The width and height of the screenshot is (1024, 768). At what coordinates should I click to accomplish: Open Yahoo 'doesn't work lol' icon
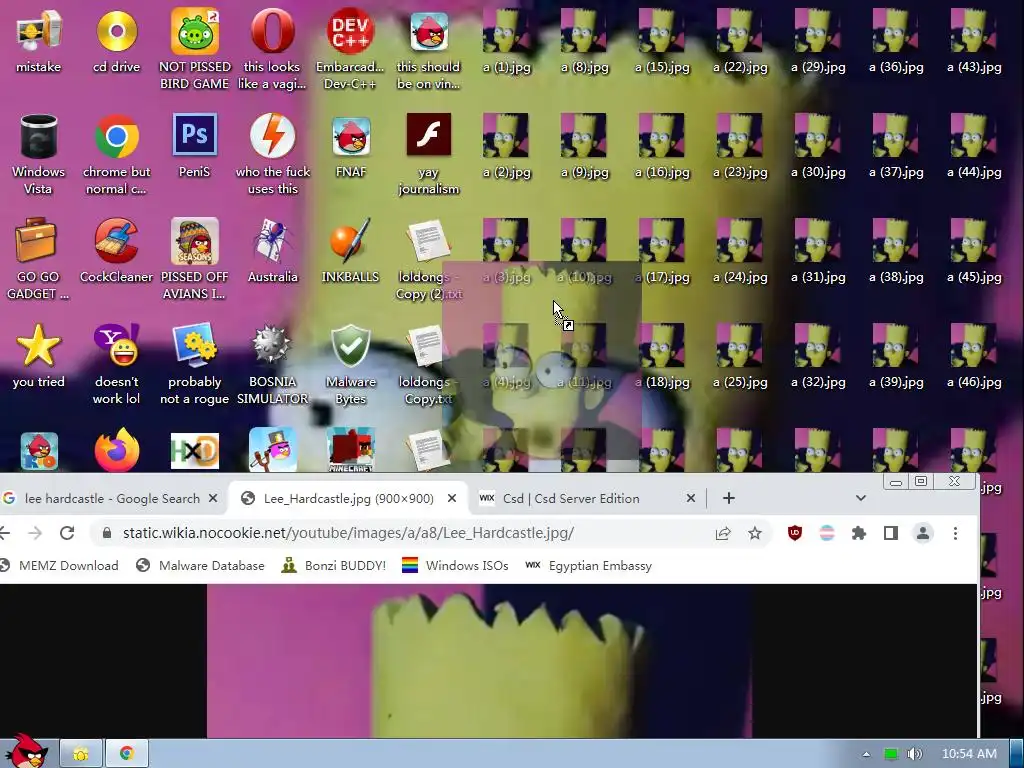(117, 364)
